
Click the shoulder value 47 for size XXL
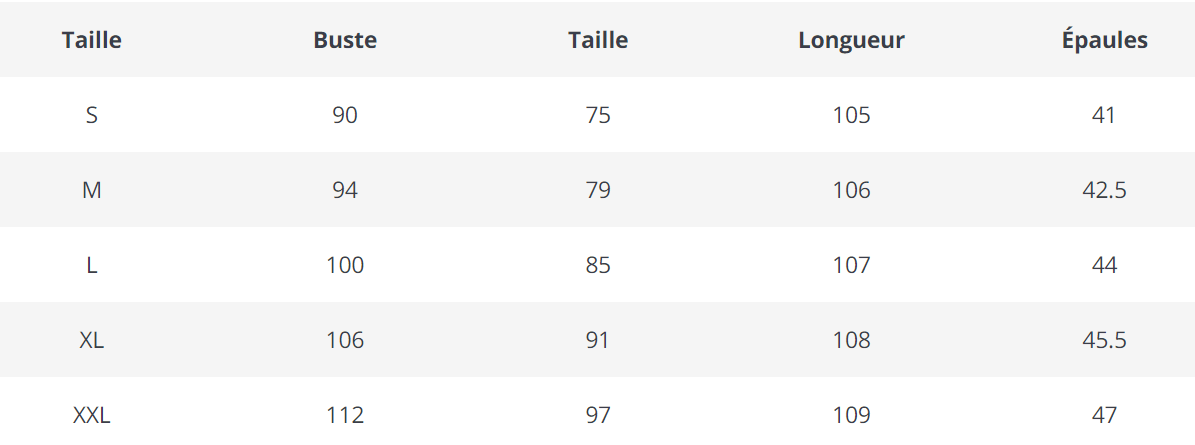pyautogui.click(x=1104, y=415)
